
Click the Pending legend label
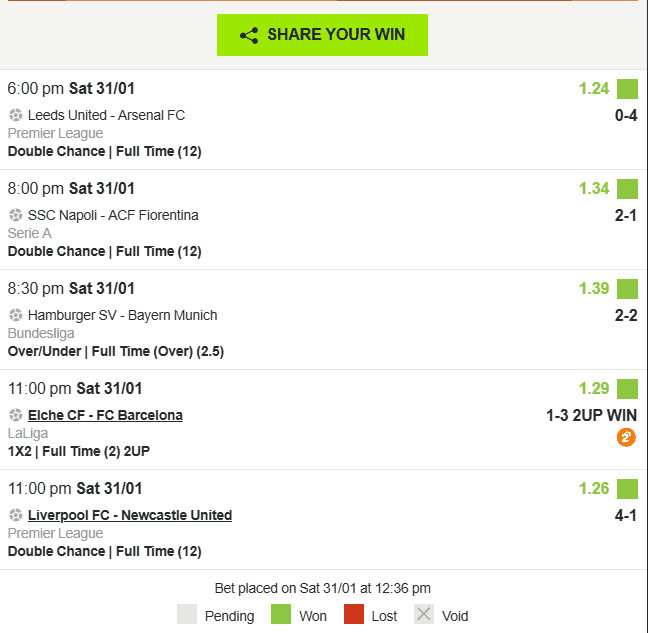coord(229,616)
